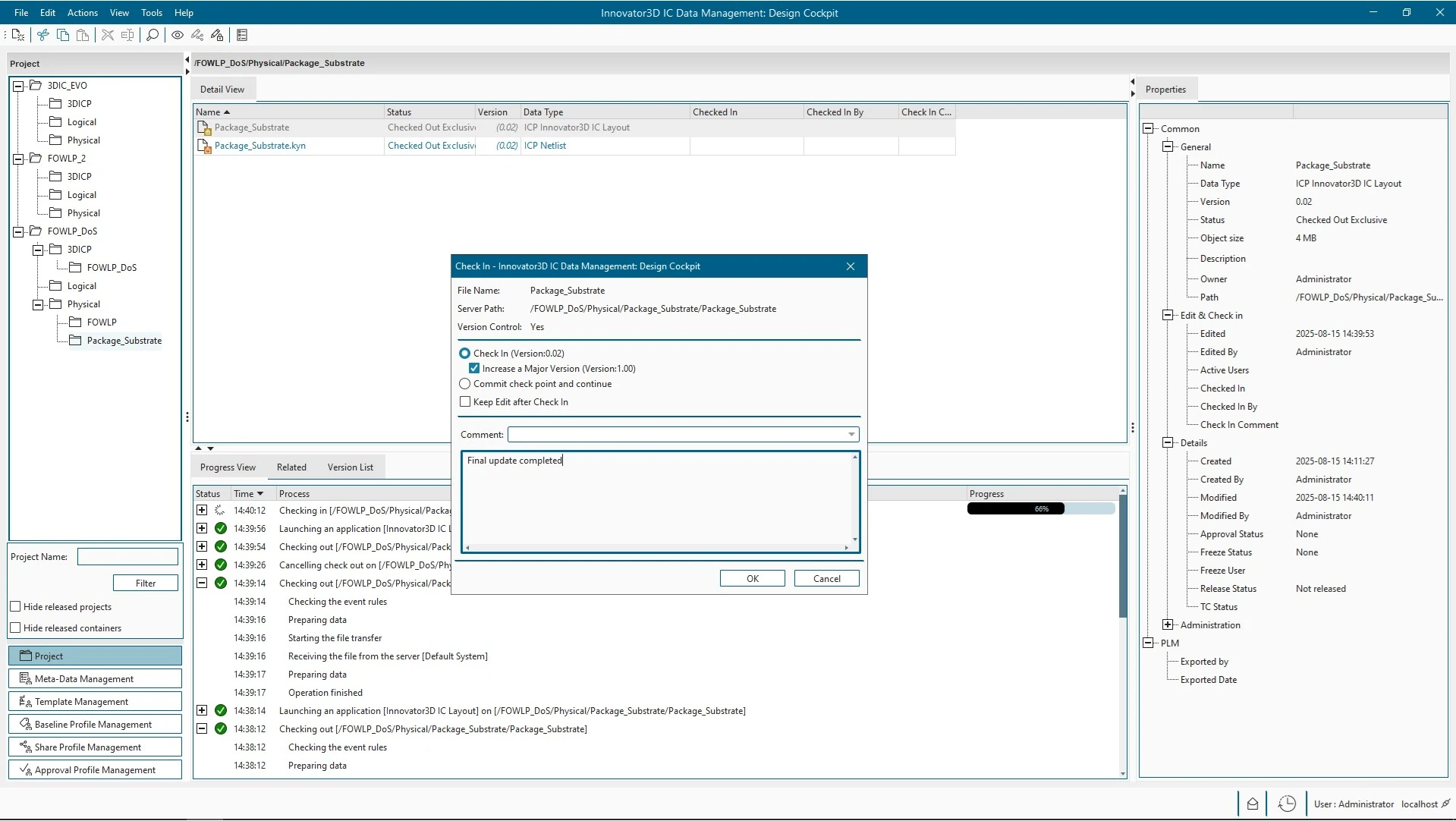The width and height of the screenshot is (1456, 821).
Task: Click the Progress view vertical scrollbar
Action: [1123, 556]
